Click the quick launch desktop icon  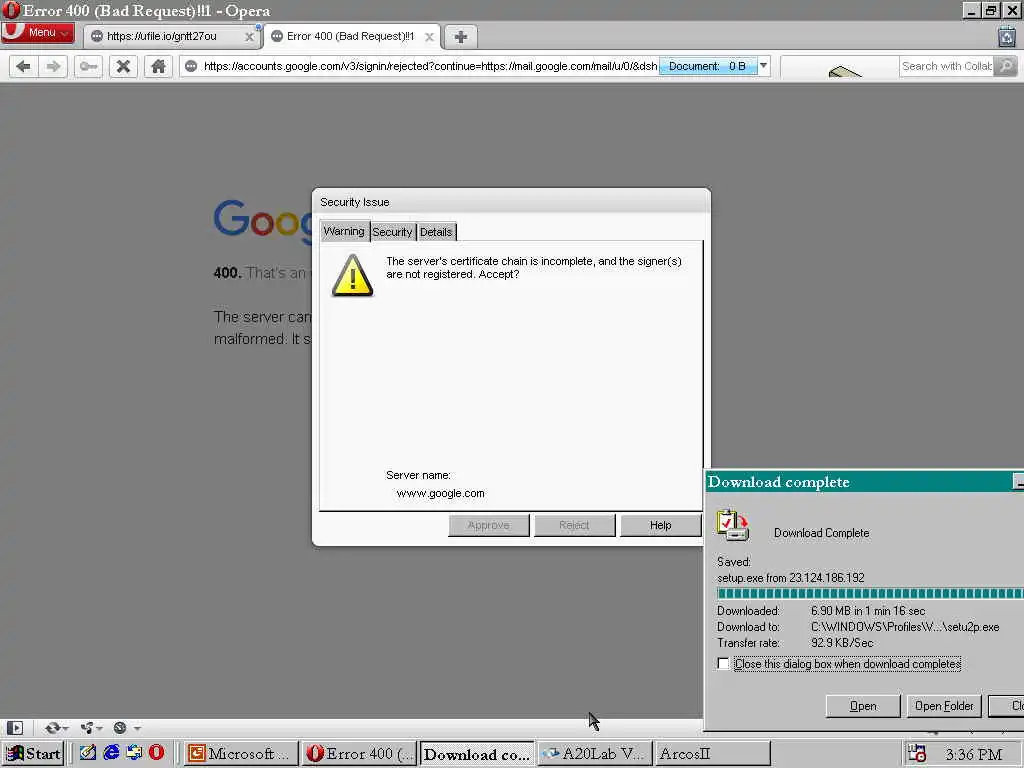click(x=88, y=753)
